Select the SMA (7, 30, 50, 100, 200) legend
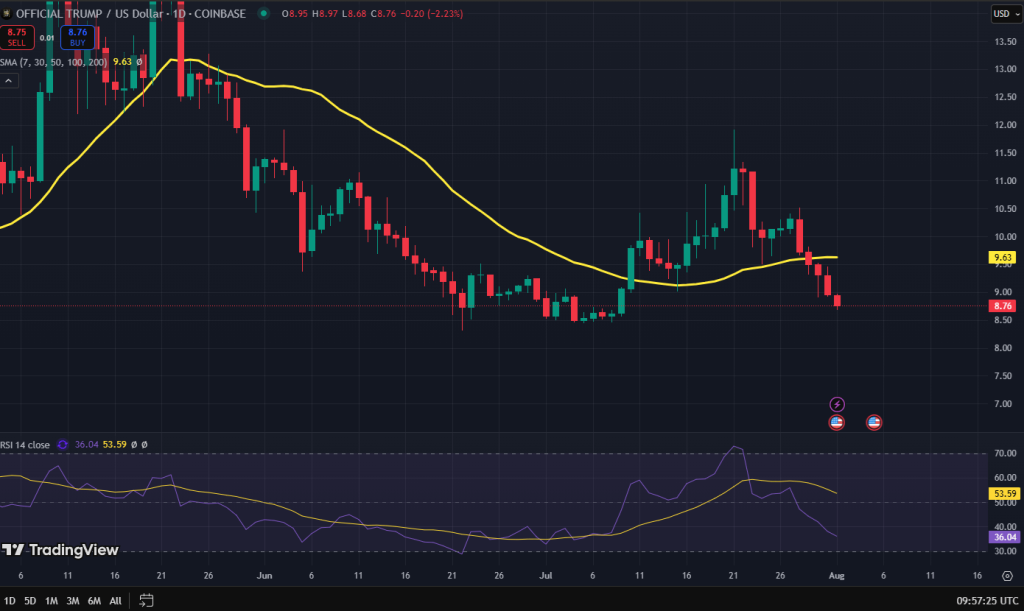 tap(54, 62)
